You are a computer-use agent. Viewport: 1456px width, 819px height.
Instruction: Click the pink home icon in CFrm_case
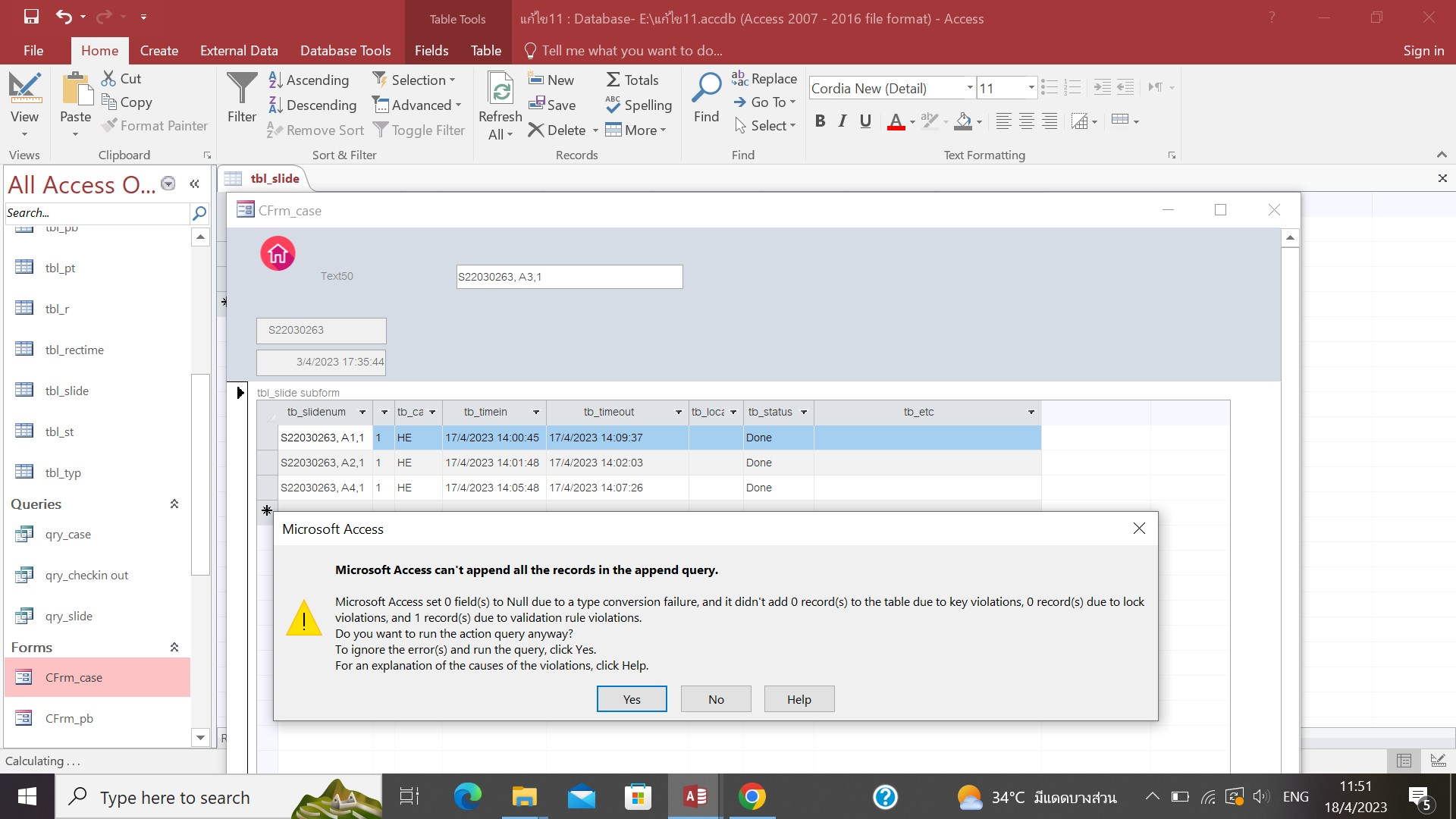click(x=278, y=253)
